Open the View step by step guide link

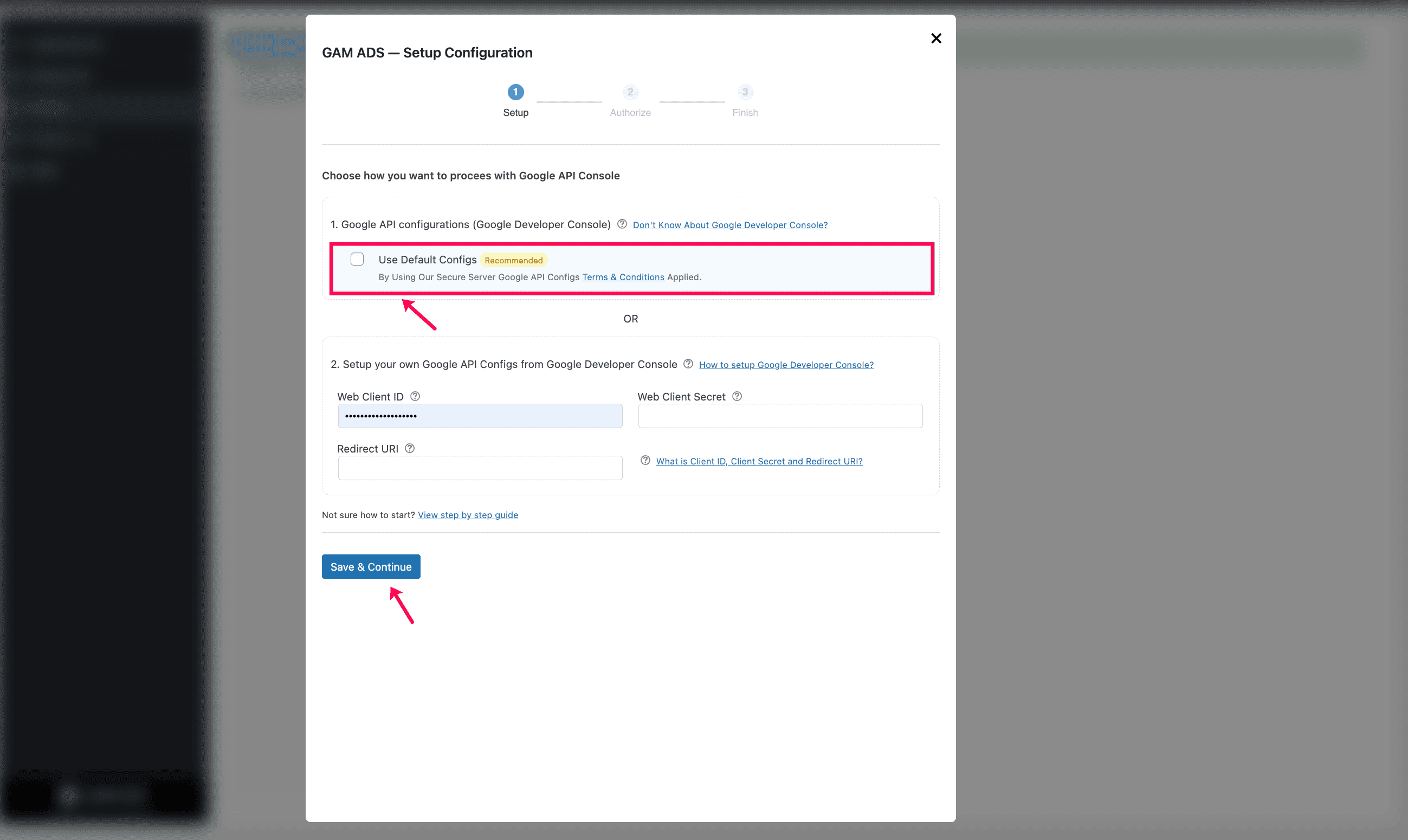pyautogui.click(x=468, y=515)
